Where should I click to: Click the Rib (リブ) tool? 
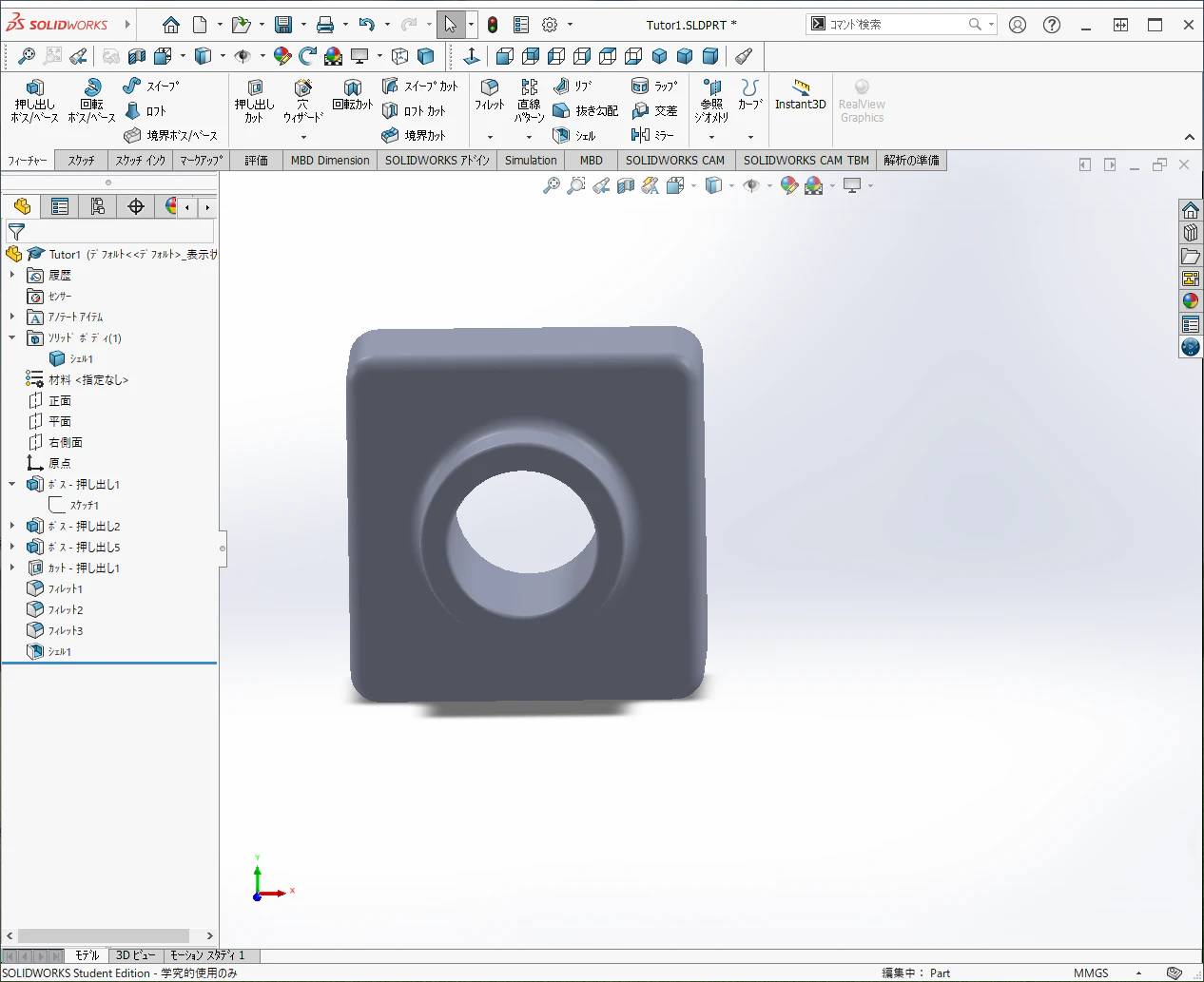tap(573, 86)
